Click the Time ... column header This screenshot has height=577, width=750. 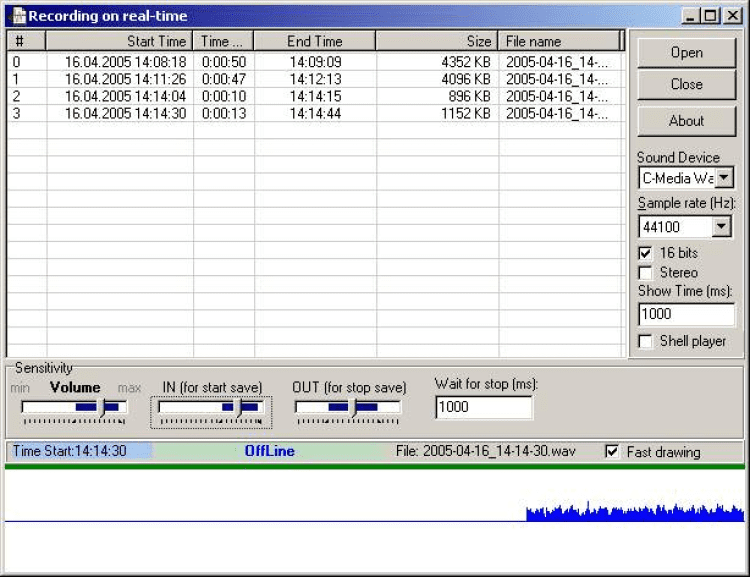[223, 41]
